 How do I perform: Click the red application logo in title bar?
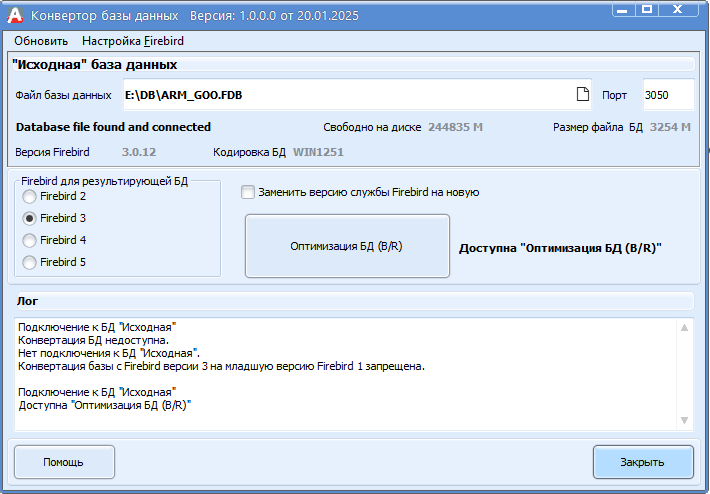pos(15,15)
